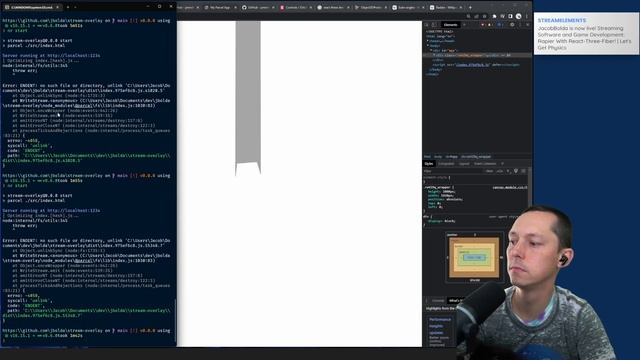Viewport: 640px width, 360px height.
Task: Edit the position absolute declaration
Action: 445,199
